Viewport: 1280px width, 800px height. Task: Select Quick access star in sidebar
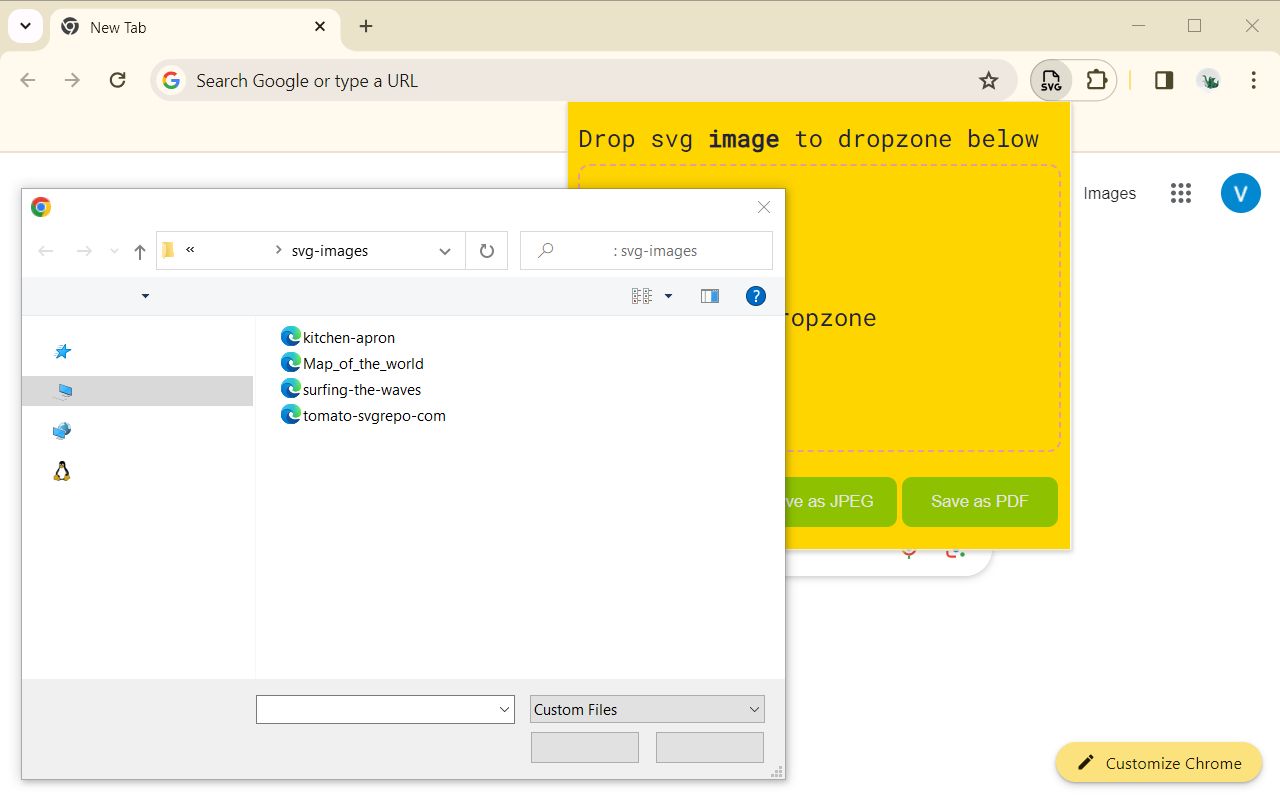tap(63, 352)
